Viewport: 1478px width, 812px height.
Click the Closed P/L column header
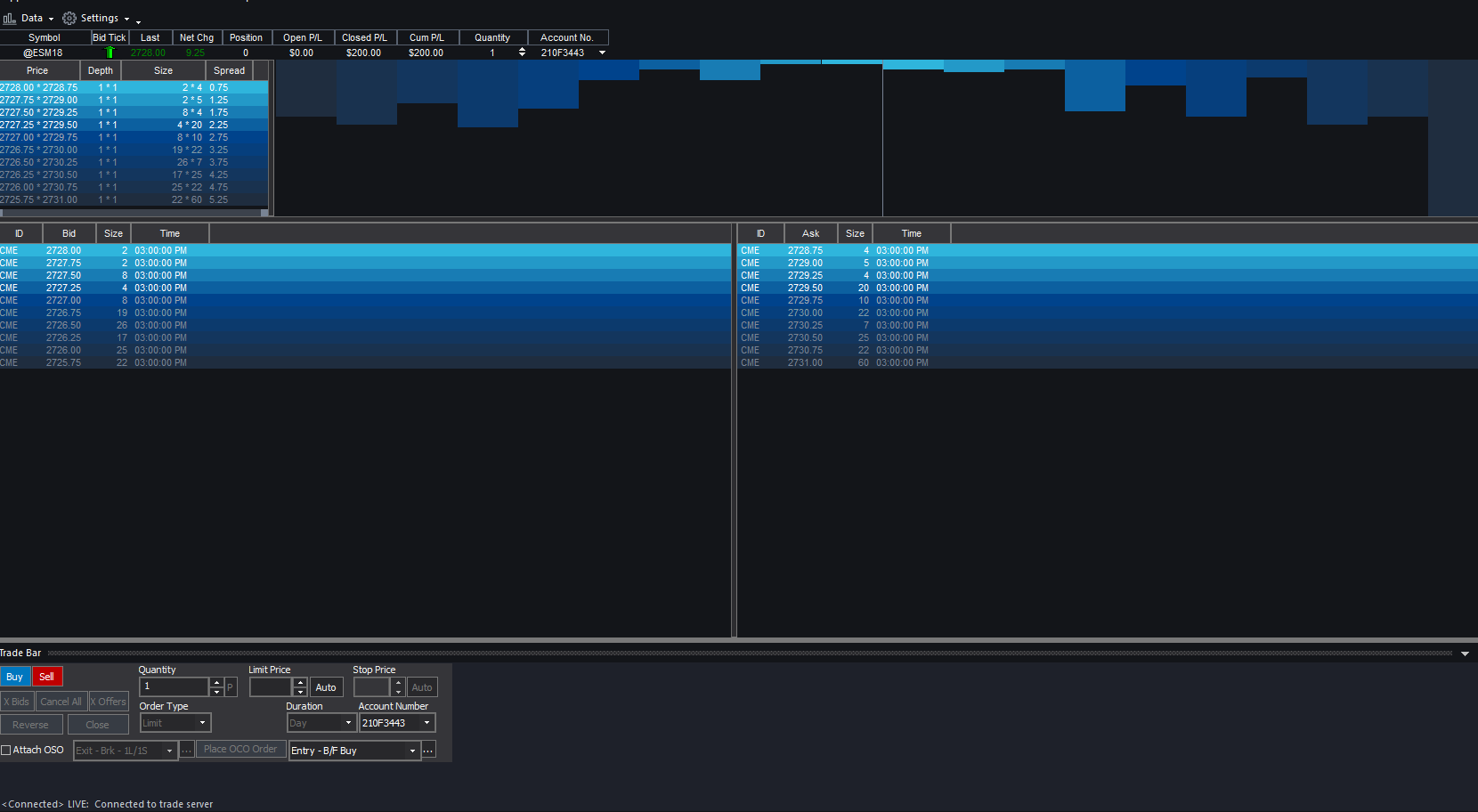pyautogui.click(x=364, y=37)
